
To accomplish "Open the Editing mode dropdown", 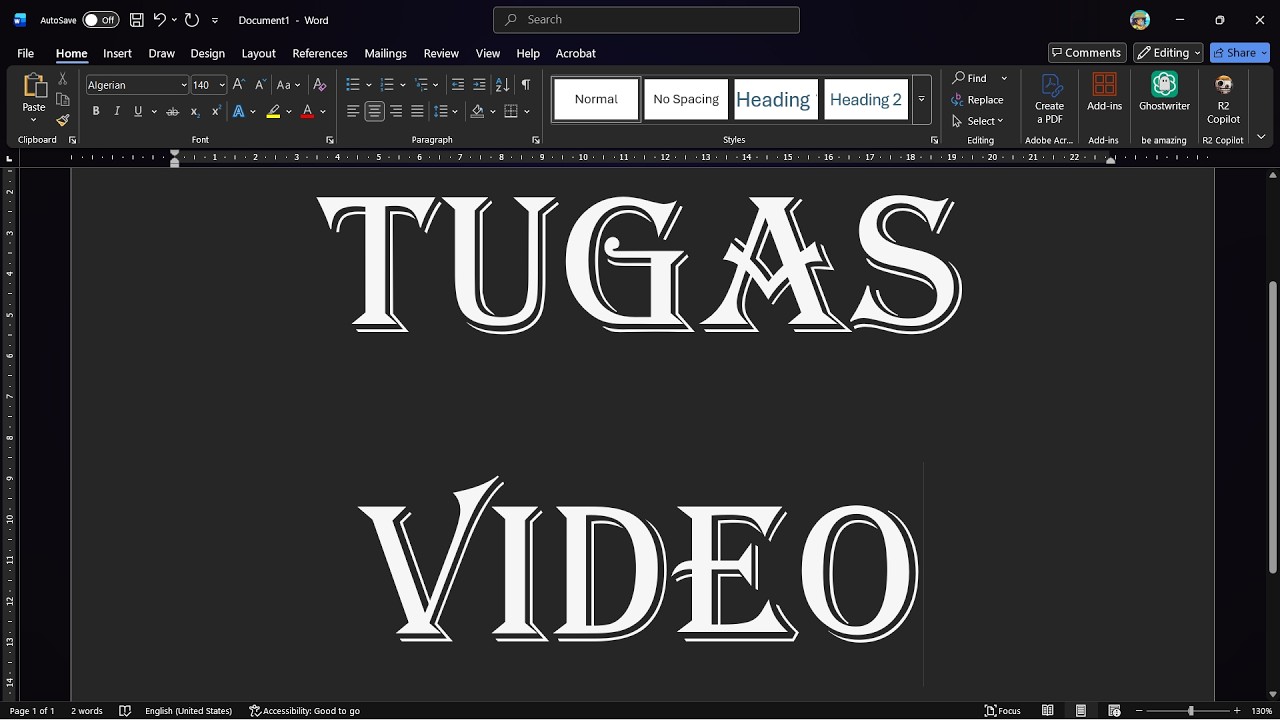I will point(1168,53).
